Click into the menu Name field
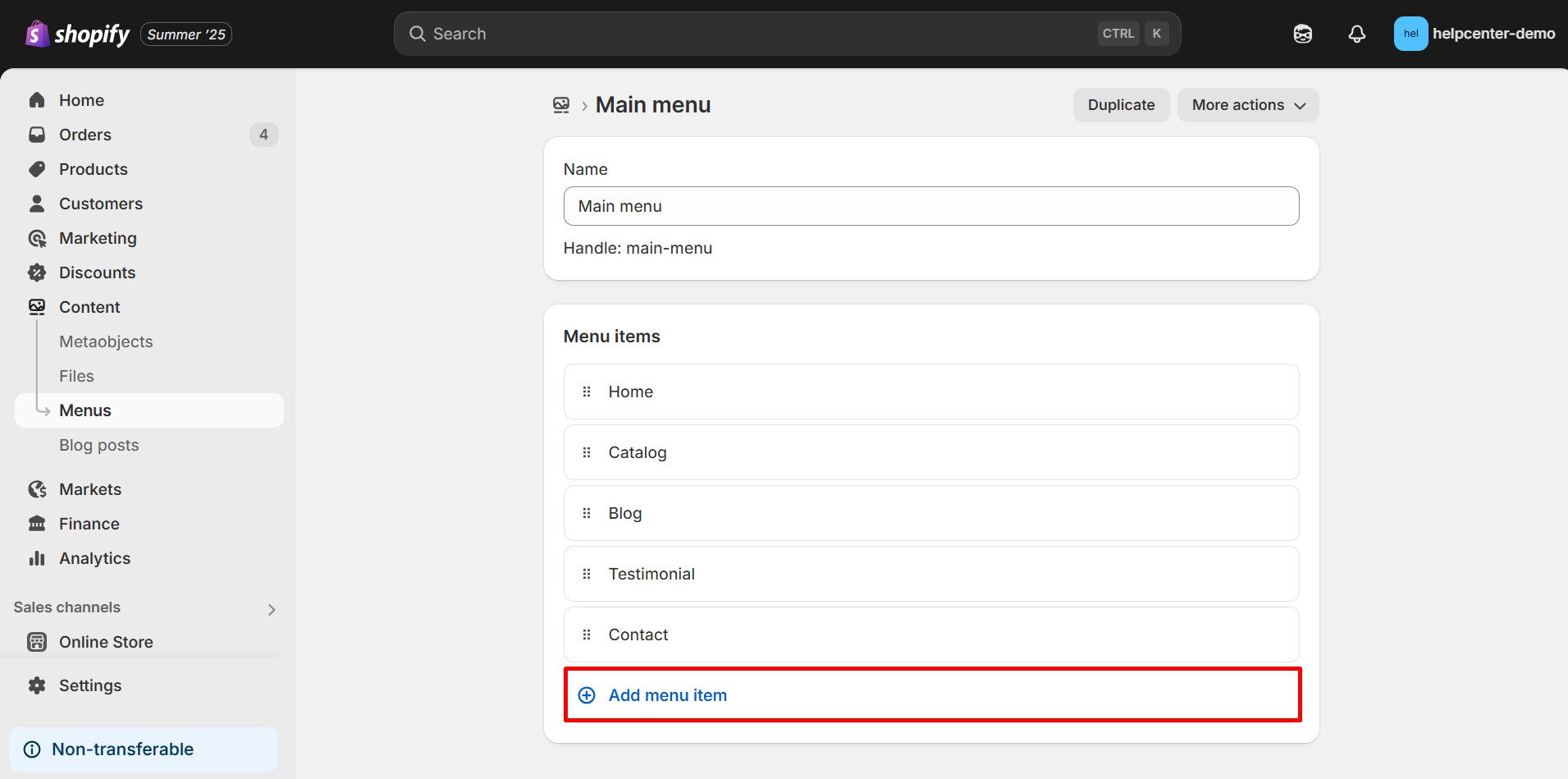1568x779 pixels. point(930,206)
